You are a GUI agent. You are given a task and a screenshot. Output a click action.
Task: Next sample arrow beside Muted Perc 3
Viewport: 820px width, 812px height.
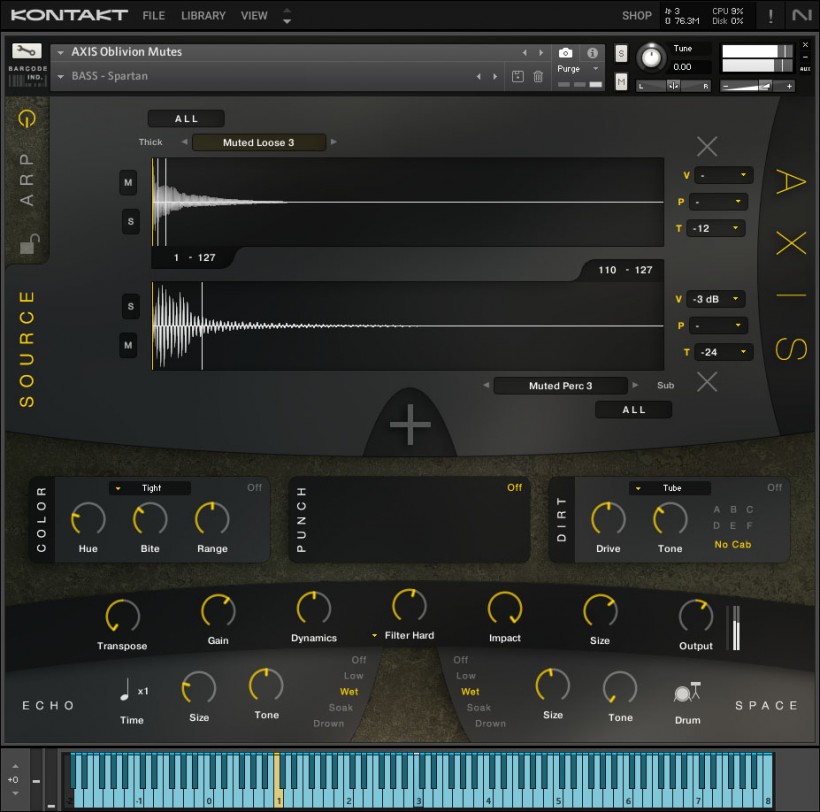635,385
